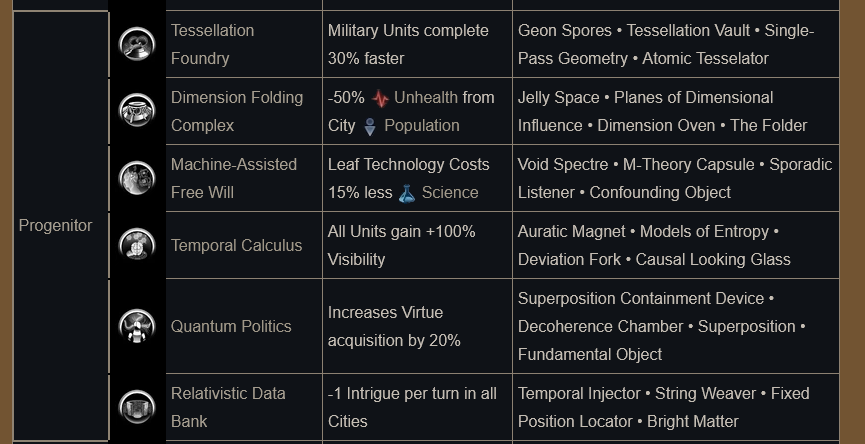Viewport: 865px width, 444px height.
Task: Open the Tessellation Foundry link
Action: (x=212, y=44)
